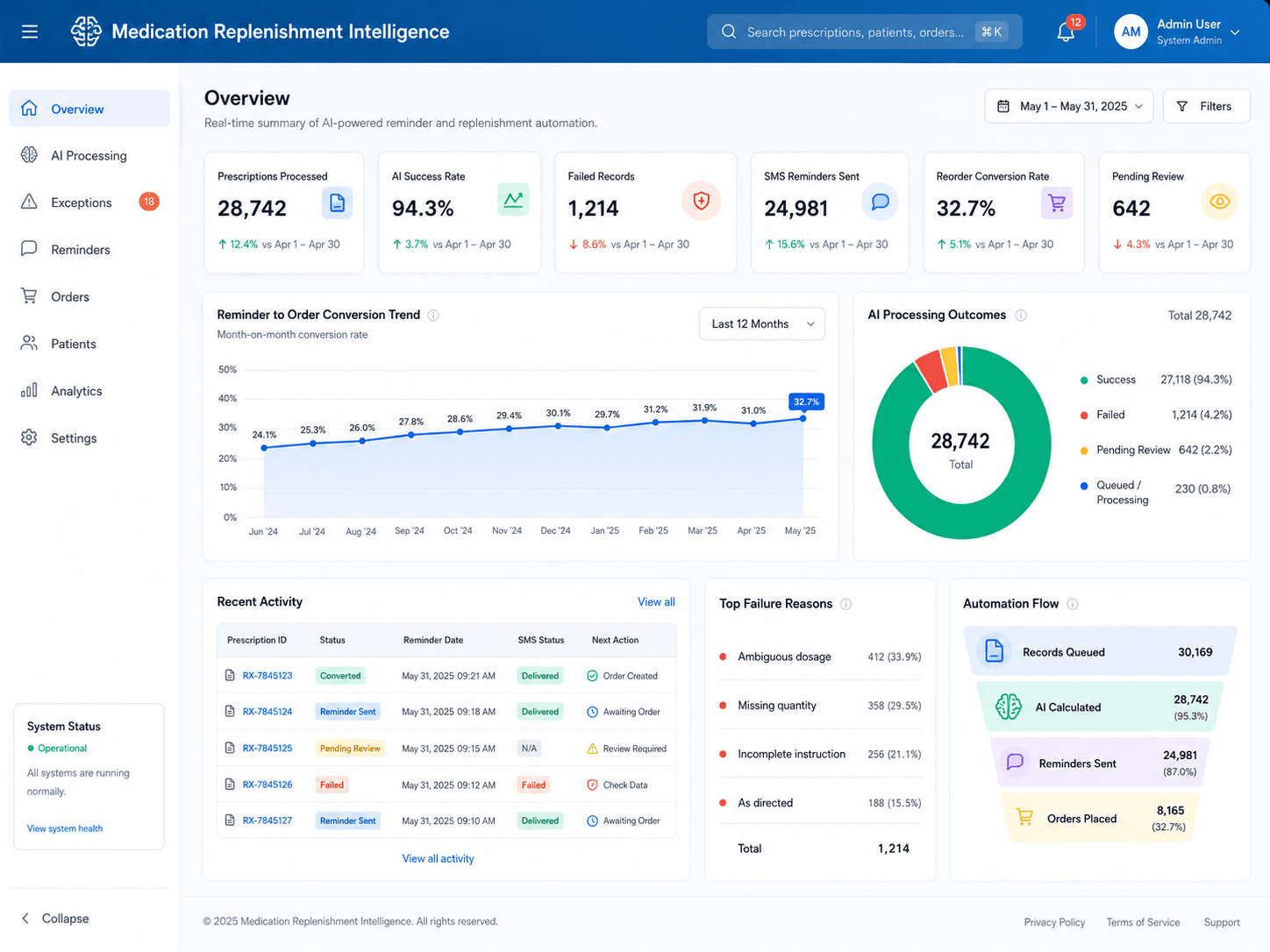Go to Overview in sidebar
1270x952 pixels.
[89, 109]
